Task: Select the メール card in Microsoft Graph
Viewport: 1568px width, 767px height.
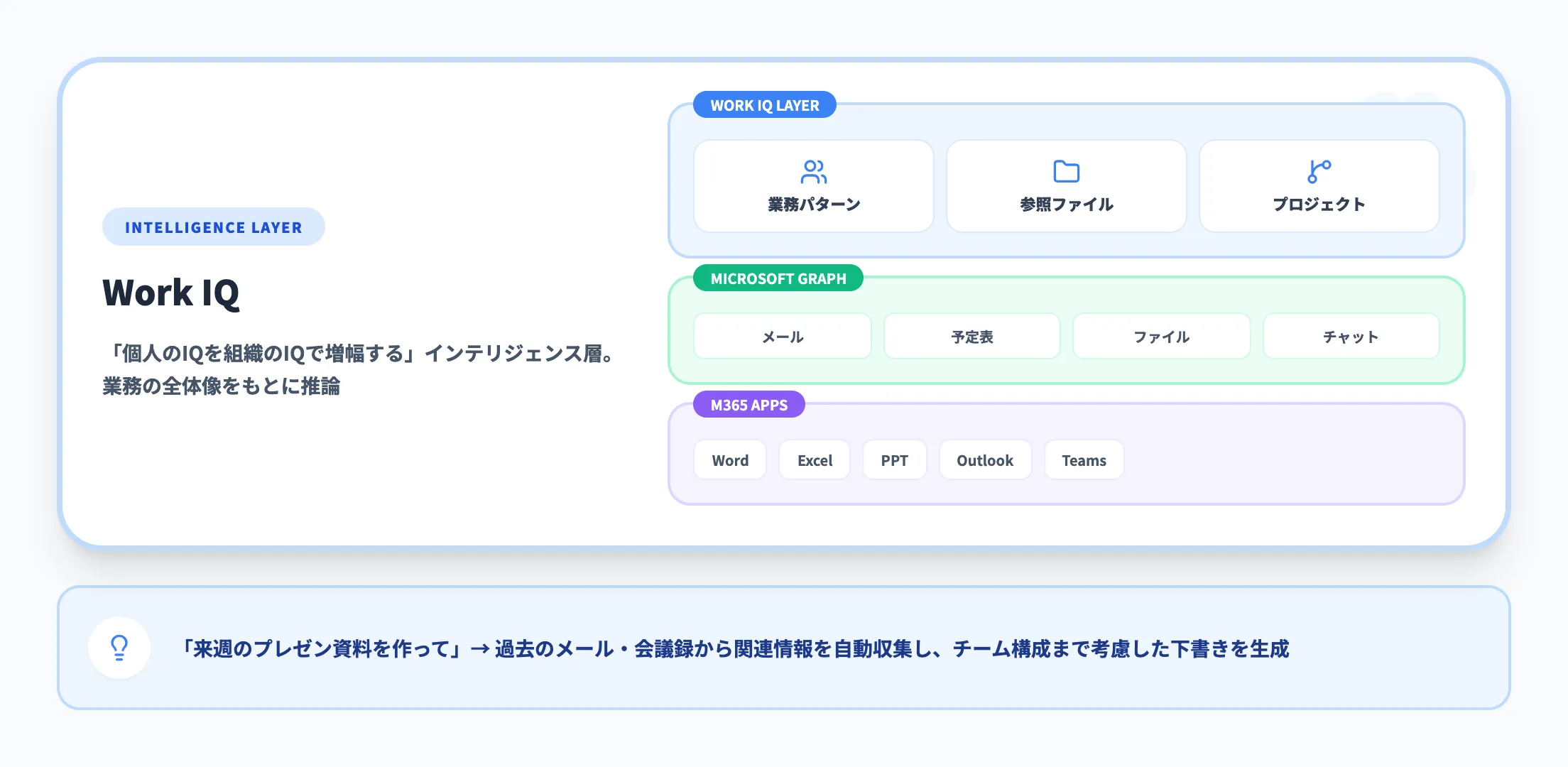Action: pos(782,336)
